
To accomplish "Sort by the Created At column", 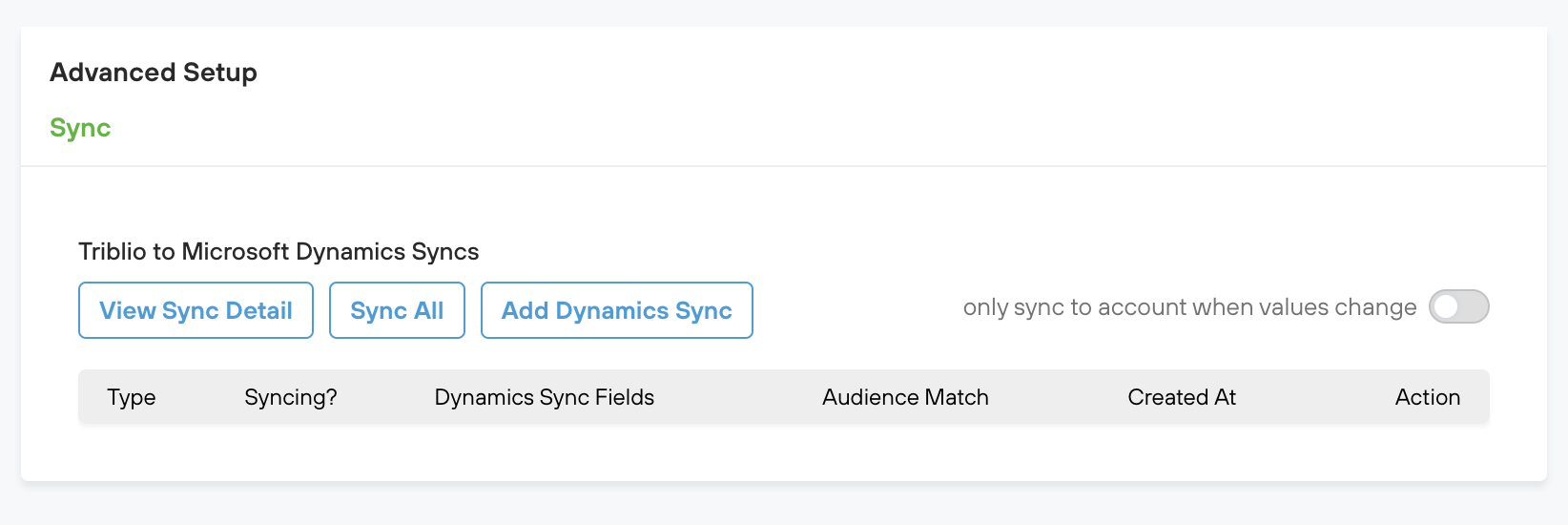I will coord(1181,397).
